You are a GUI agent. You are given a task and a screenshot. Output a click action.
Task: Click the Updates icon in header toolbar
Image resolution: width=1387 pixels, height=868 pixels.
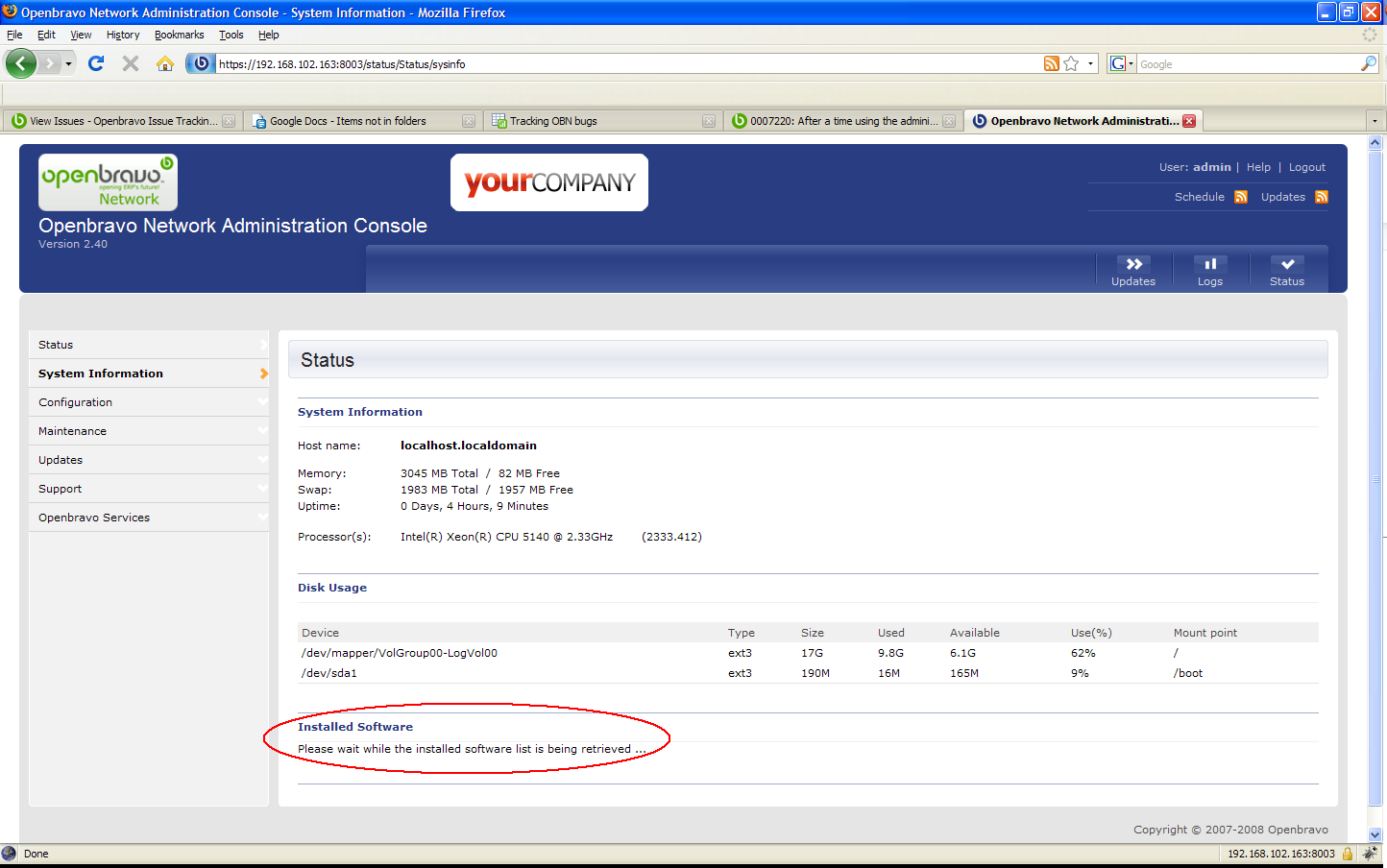click(1133, 265)
